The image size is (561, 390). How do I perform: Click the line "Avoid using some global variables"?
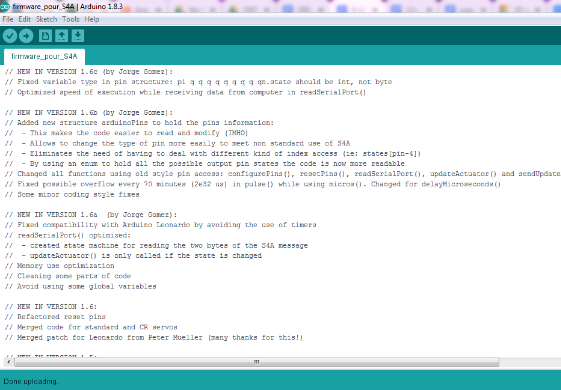(81, 286)
